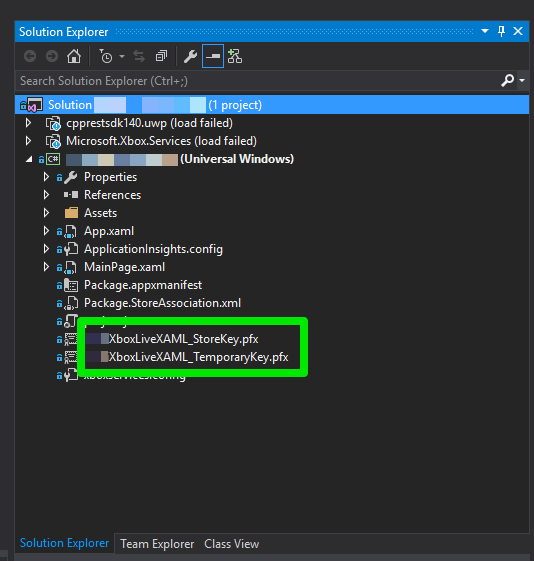Select cpprestsdk140.uwp (load failed) item
This screenshot has height=561, width=534.
click(x=150, y=123)
